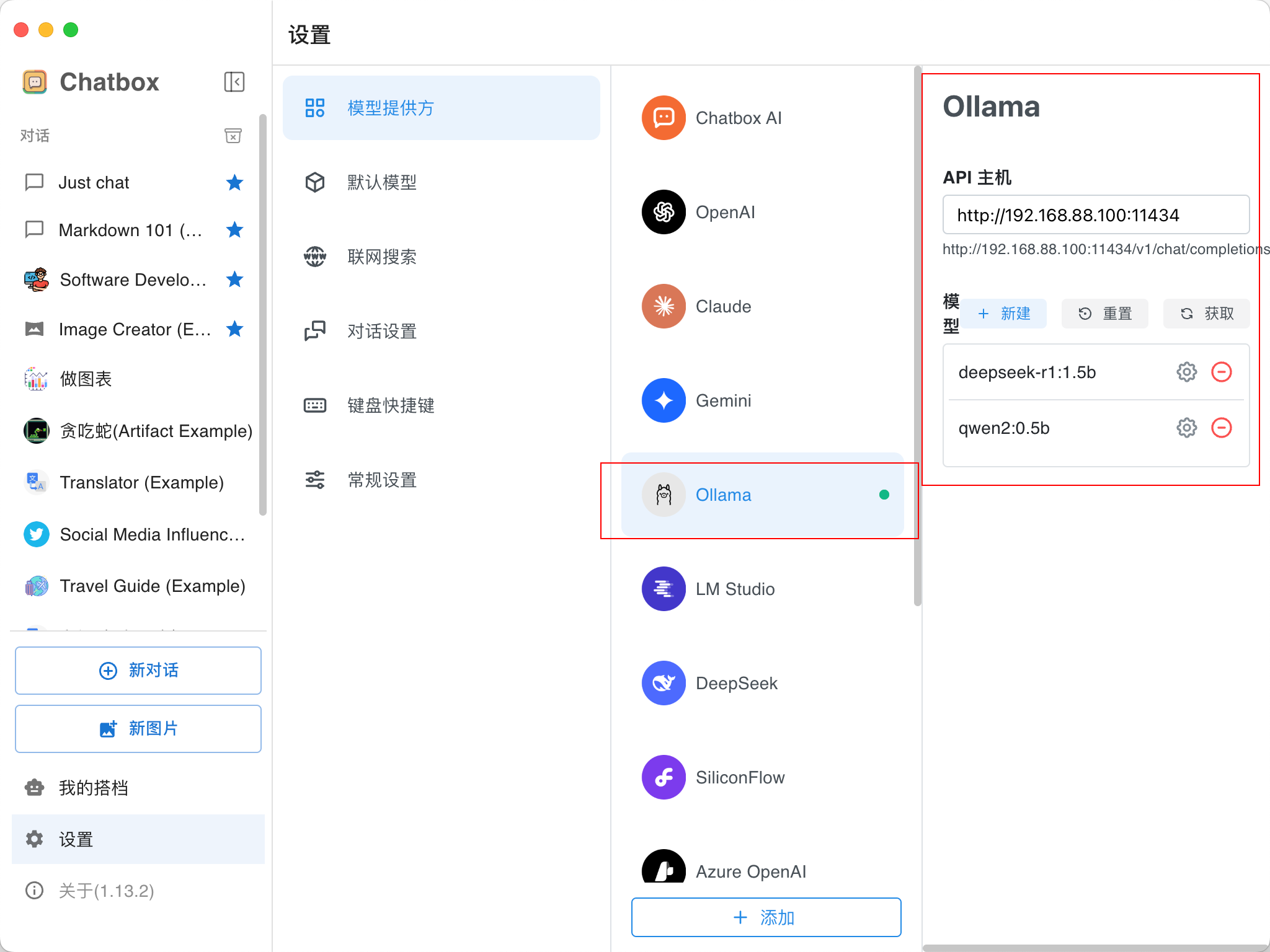Click the Chatbox app logo
Screen dimensions: 1270x952
click(35, 82)
